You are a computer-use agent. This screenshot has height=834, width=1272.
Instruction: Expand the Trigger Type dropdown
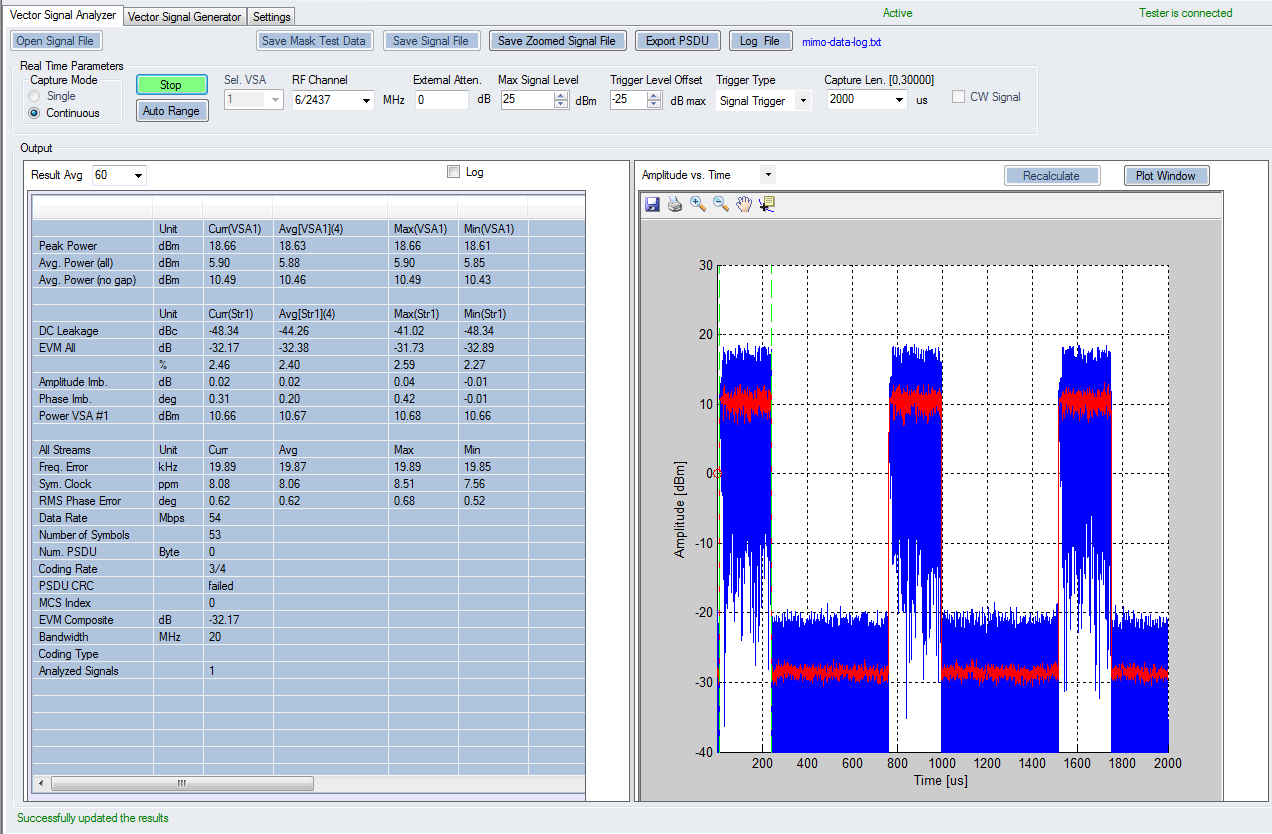[802, 100]
